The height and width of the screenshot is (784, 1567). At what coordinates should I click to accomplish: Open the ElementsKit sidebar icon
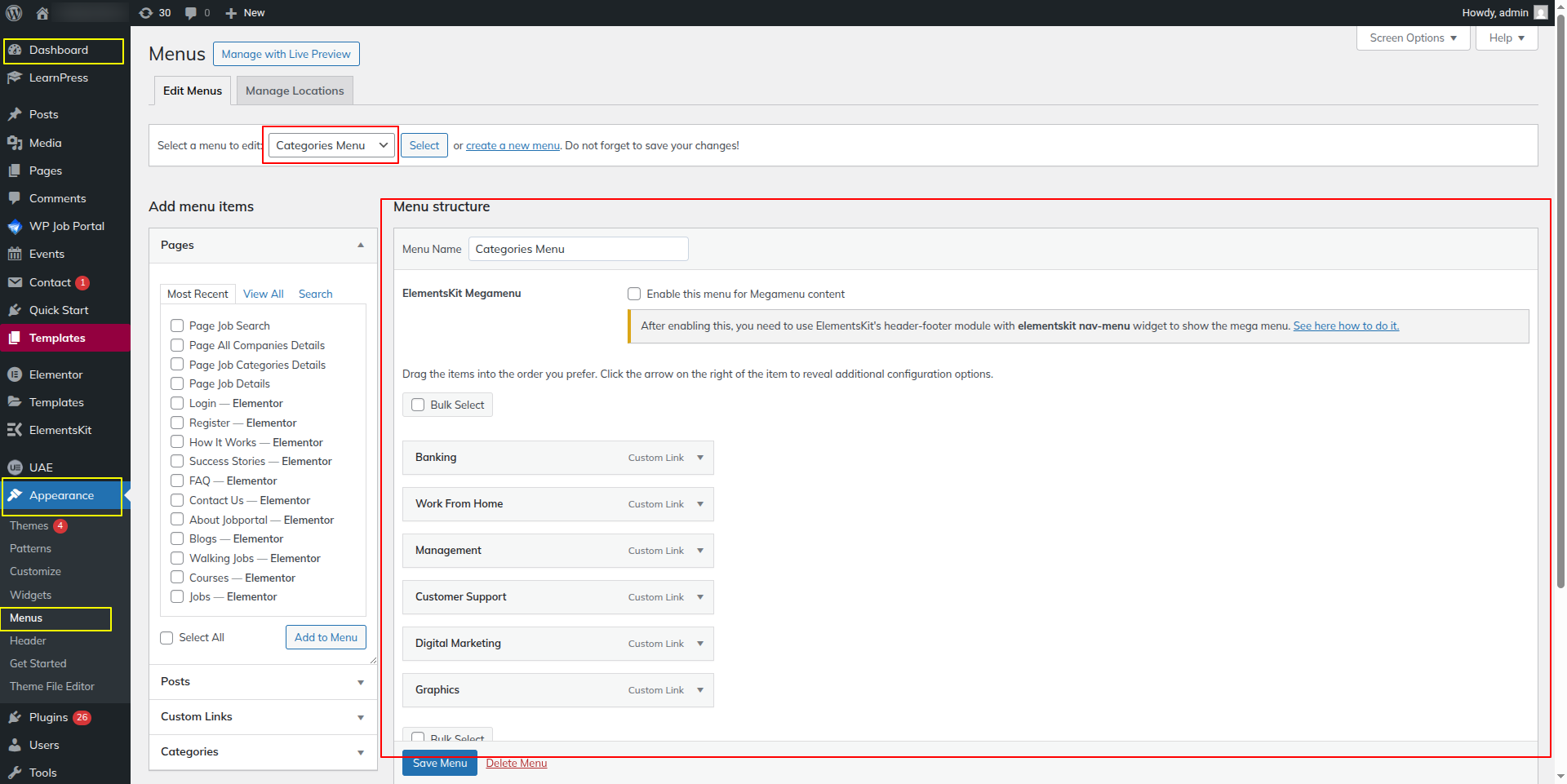(15, 430)
